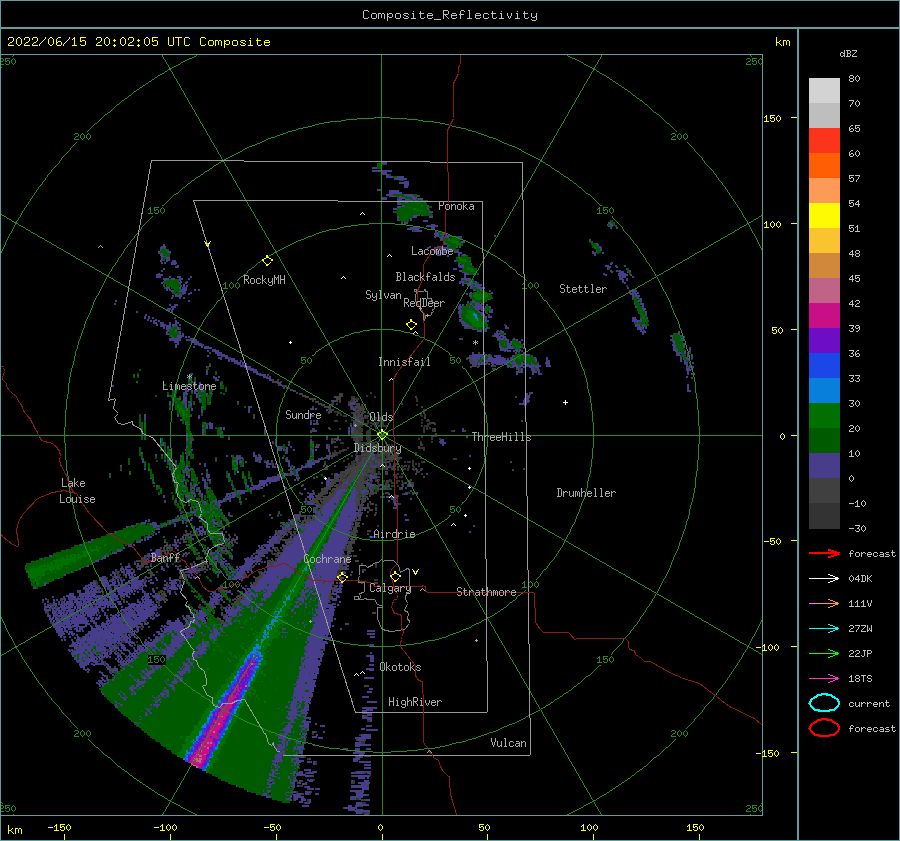900x841 pixels.
Task: Click the ThreeHills label
Action: (x=502, y=437)
